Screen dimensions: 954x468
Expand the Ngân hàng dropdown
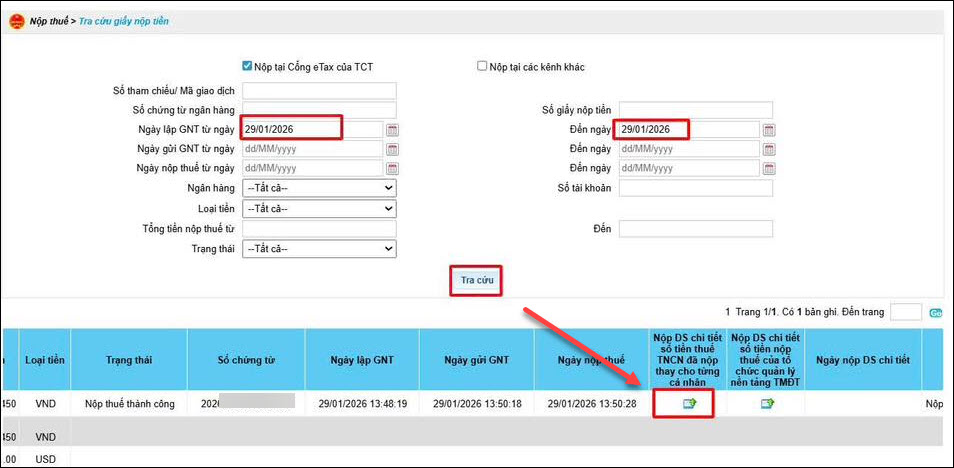[x=319, y=188]
